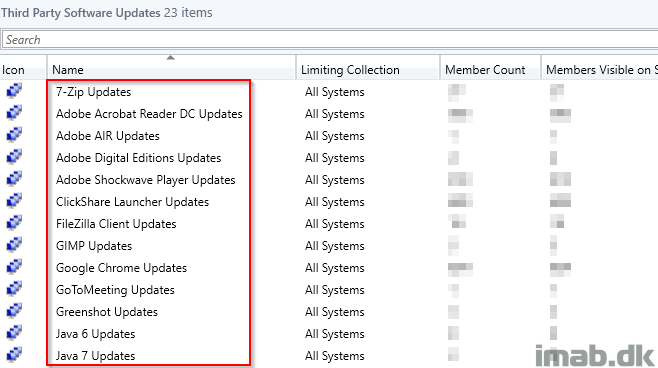Click the Adobe Shockwave Player collection icon
This screenshot has height=368, width=658.
click(14, 179)
